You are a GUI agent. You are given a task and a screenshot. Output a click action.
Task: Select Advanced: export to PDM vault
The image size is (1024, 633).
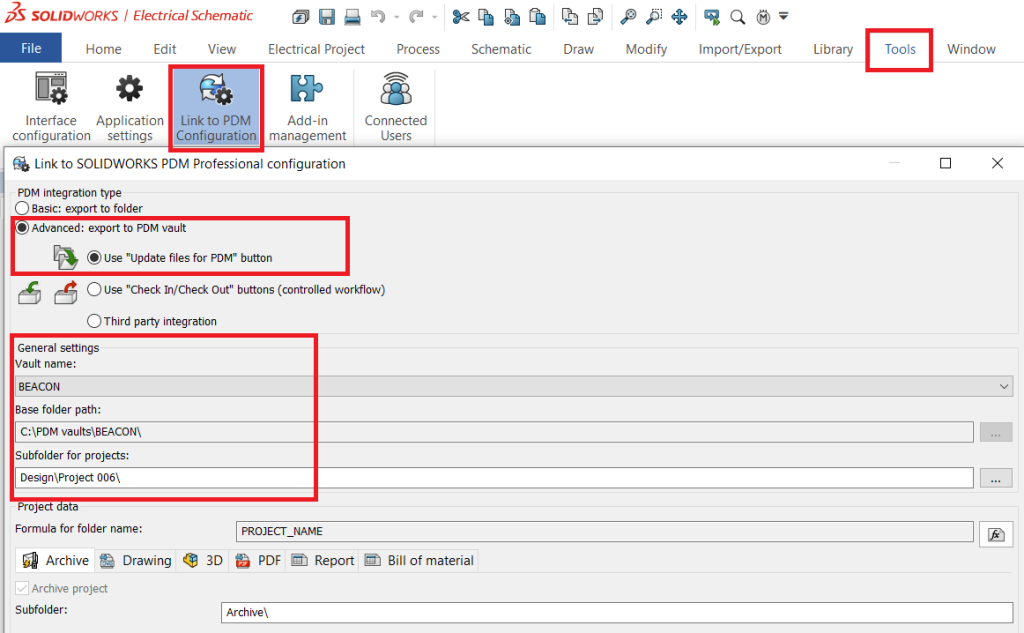point(22,228)
